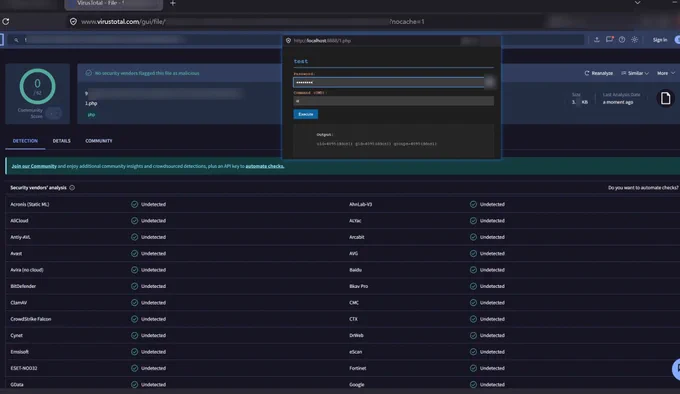
Task: Click the Sign in link
Action: pos(660,40)
